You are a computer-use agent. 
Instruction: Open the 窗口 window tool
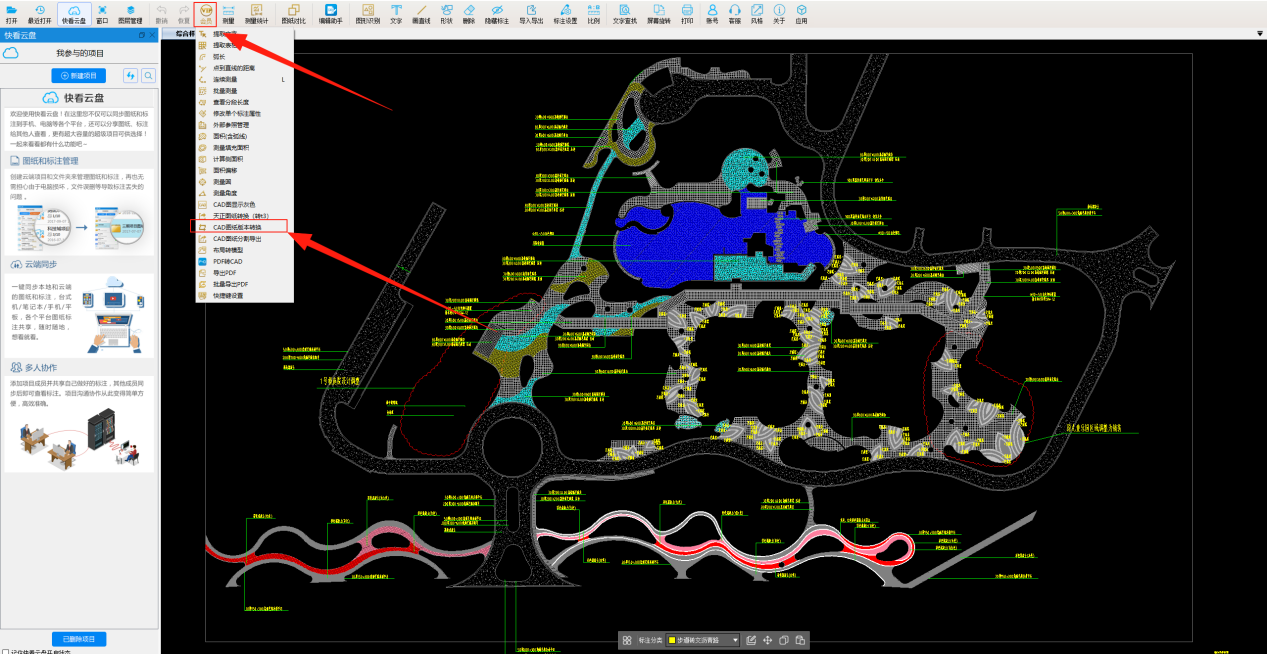102,13
